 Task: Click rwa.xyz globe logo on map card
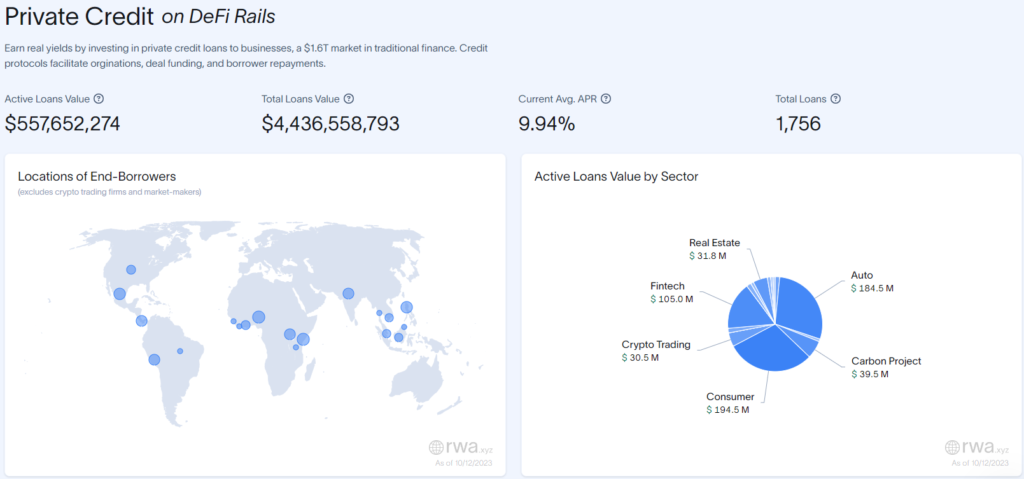437,448
